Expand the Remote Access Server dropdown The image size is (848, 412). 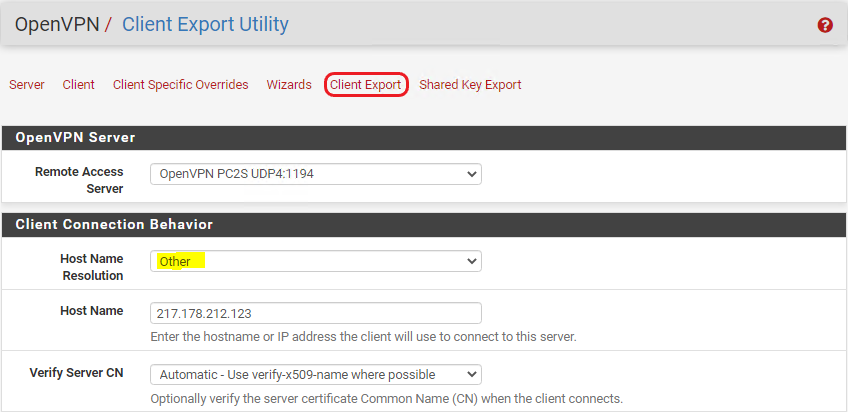click(316, 175)
